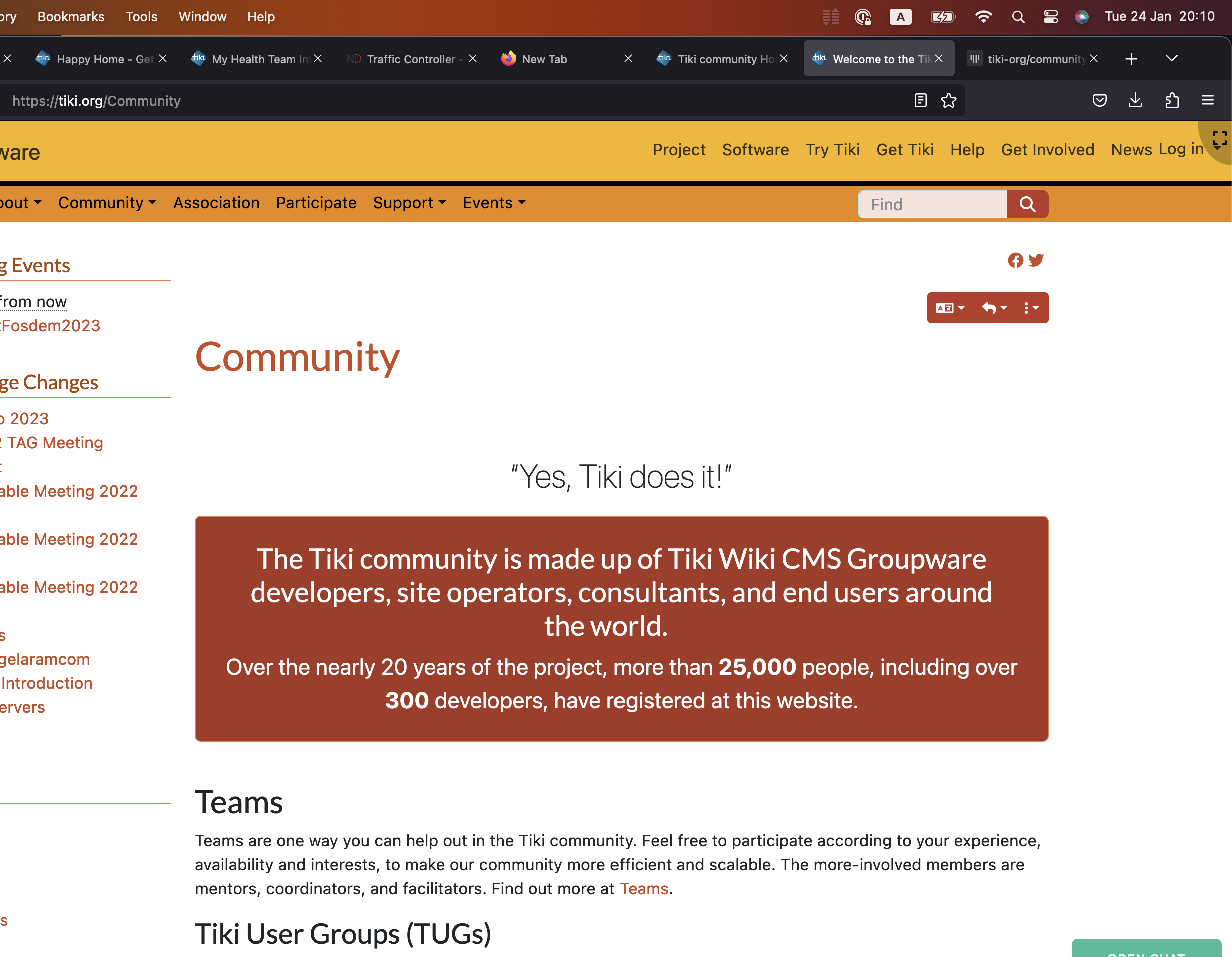
Task: Close the Traffic Controller tab
Action: tap(473, 58)
